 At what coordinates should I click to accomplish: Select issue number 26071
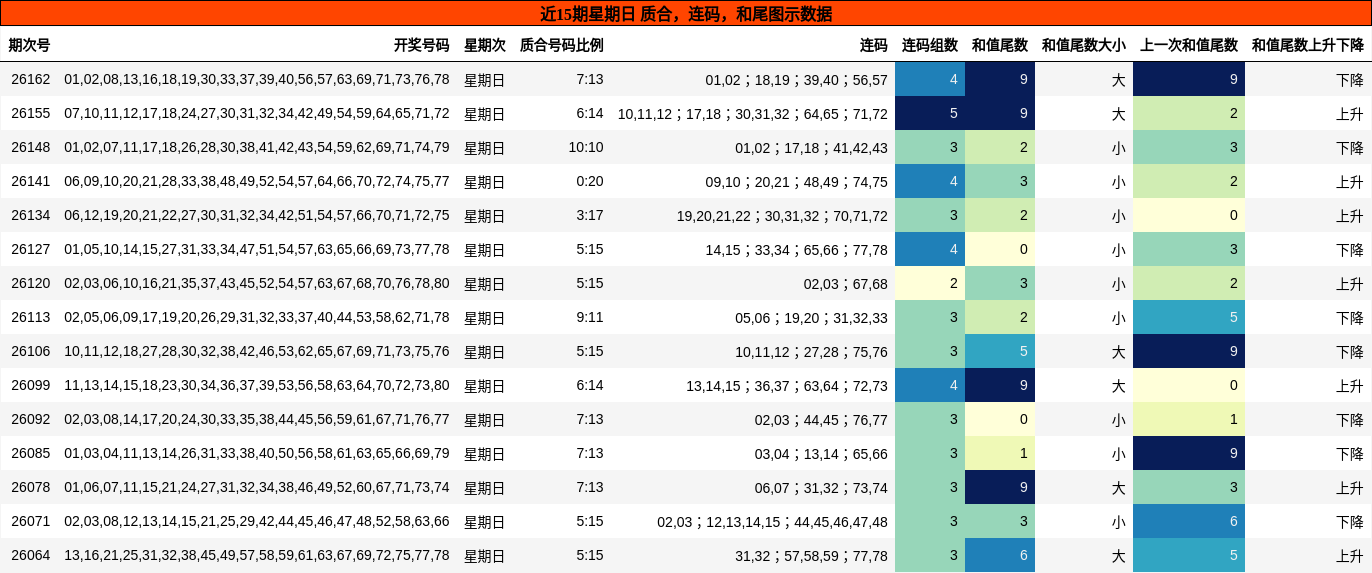(30, 521)
